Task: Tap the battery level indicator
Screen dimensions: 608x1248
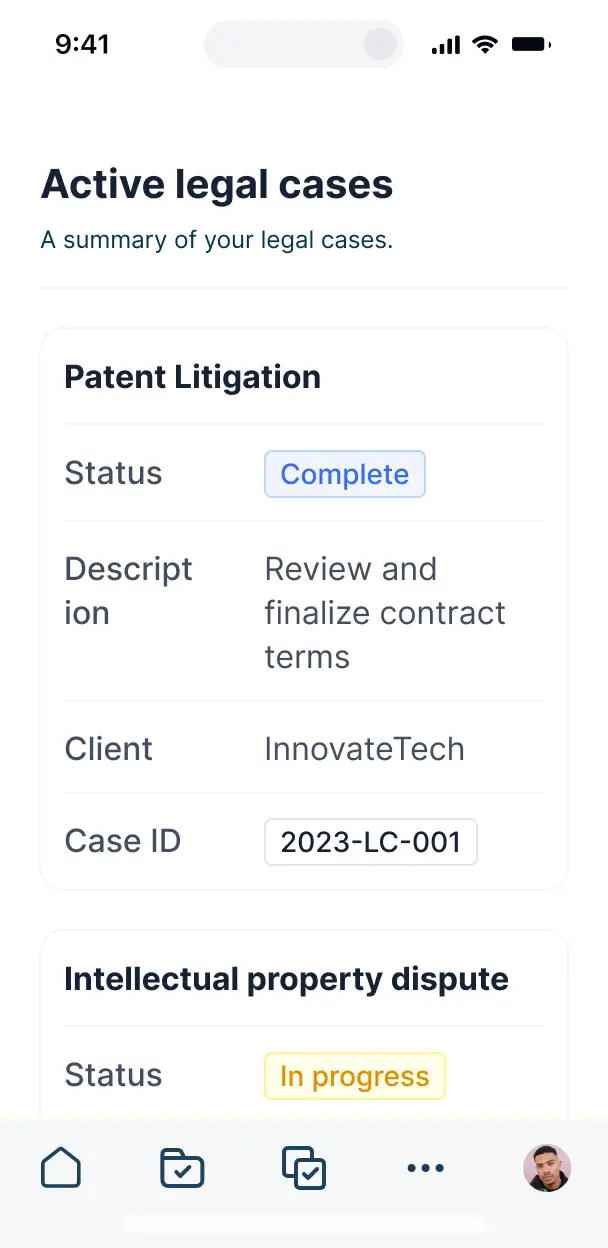Action: [531, 43]
